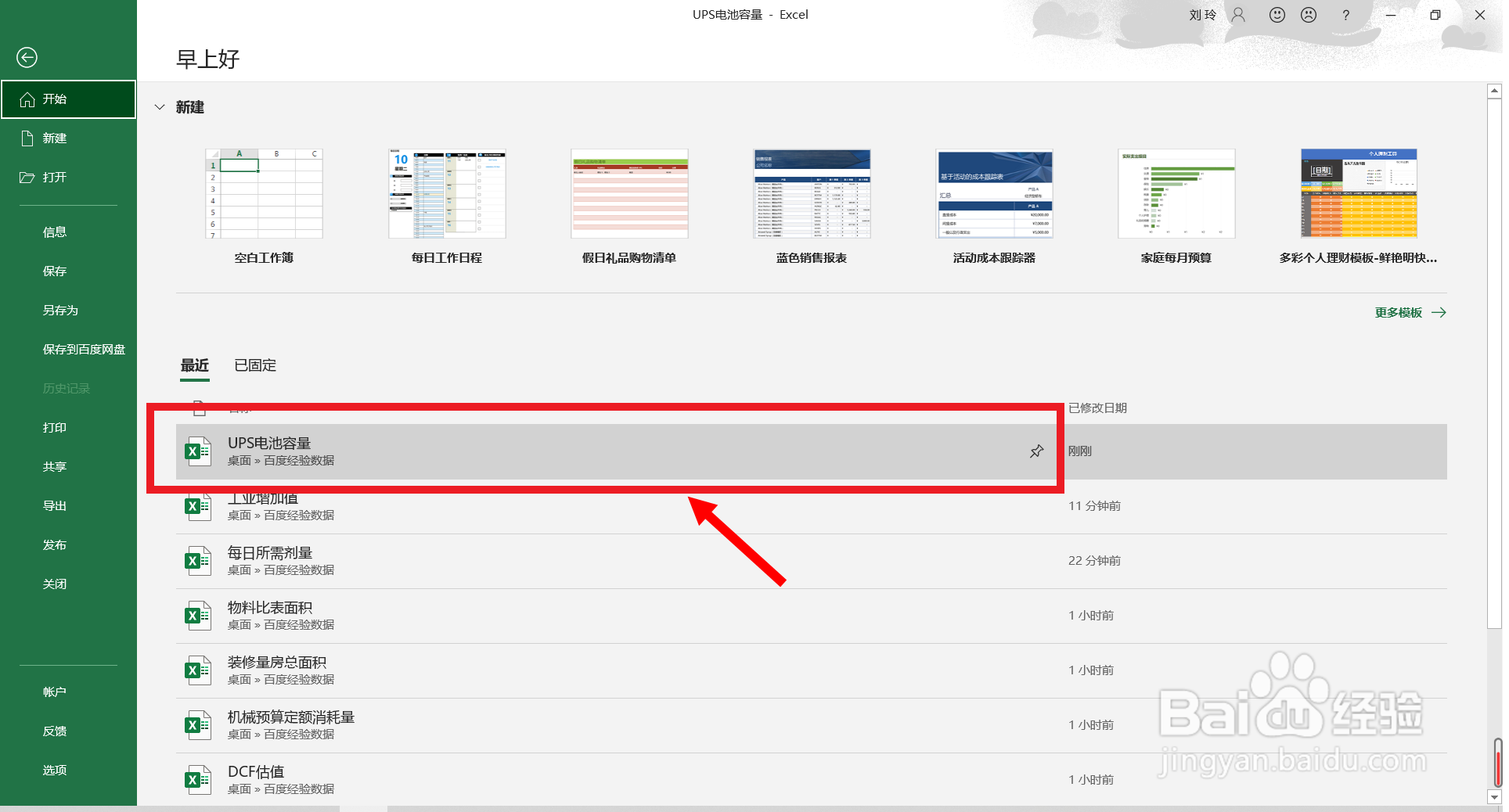Select the 假日礼品购物清单 template thumbnail
This screenshot has width=1509, height=812.
[629, 193]
